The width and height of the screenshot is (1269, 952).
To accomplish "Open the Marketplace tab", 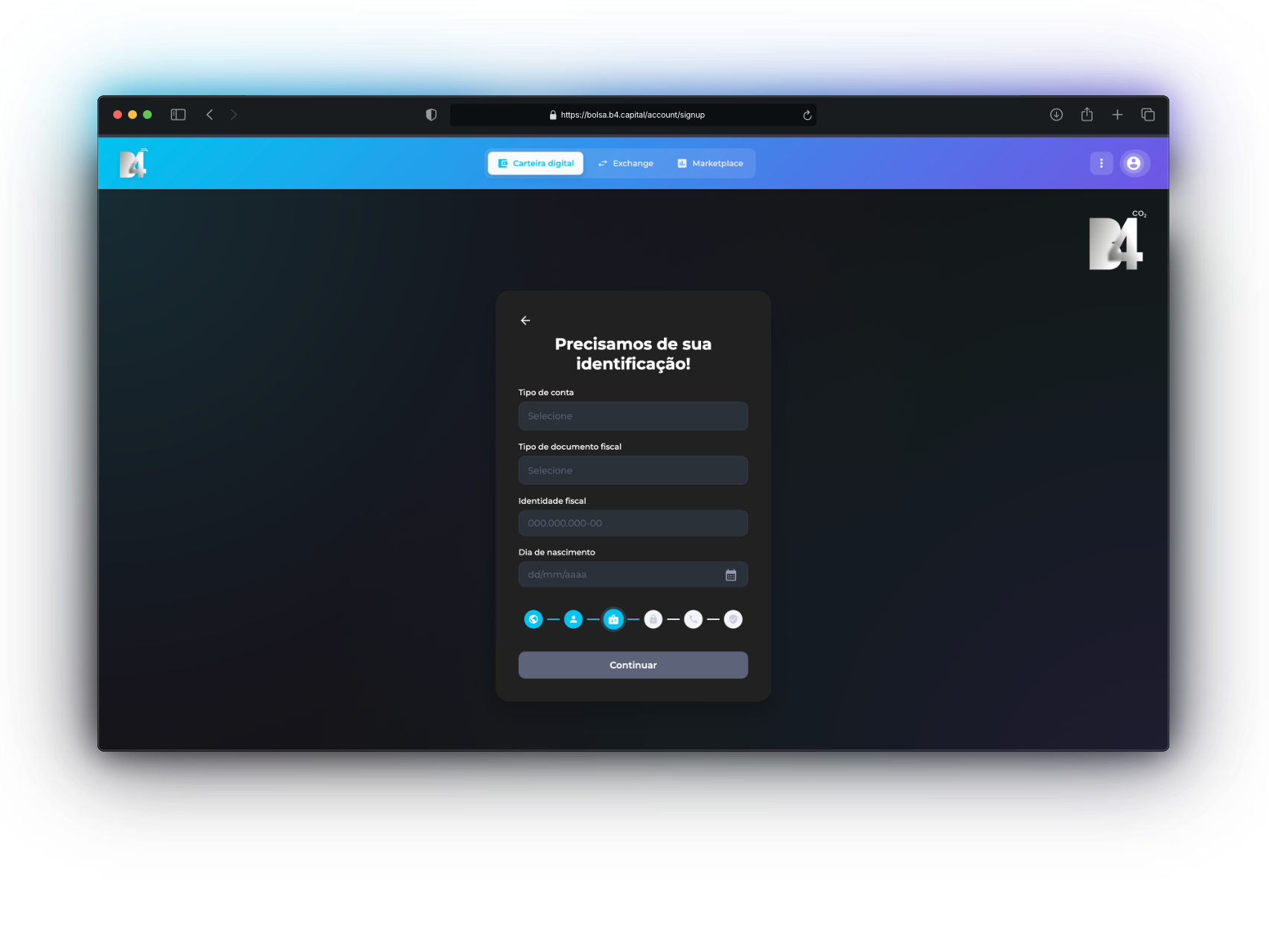I will point(710,164).
